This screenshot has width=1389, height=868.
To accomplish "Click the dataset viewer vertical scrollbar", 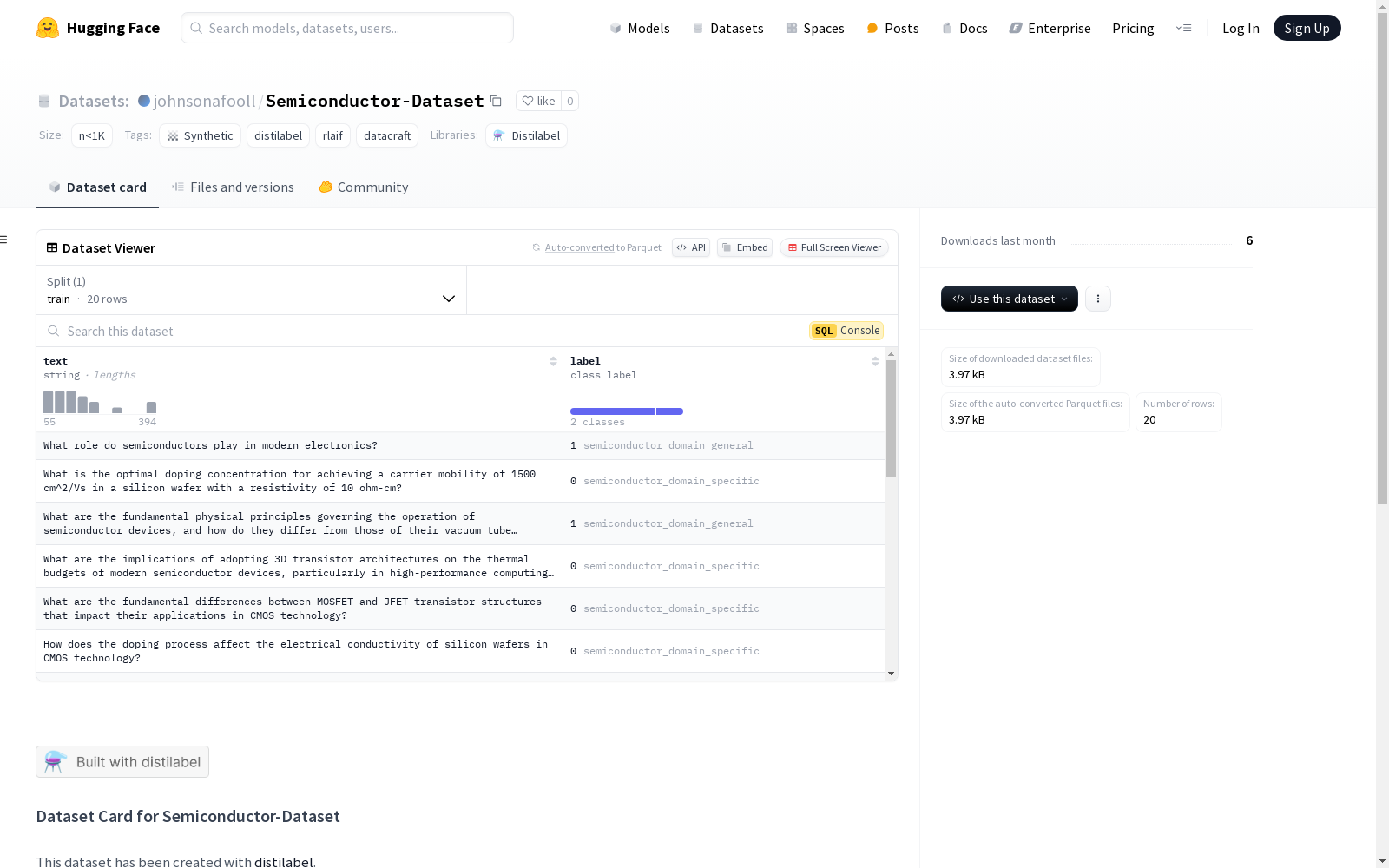I will click(x=891, y=418).
